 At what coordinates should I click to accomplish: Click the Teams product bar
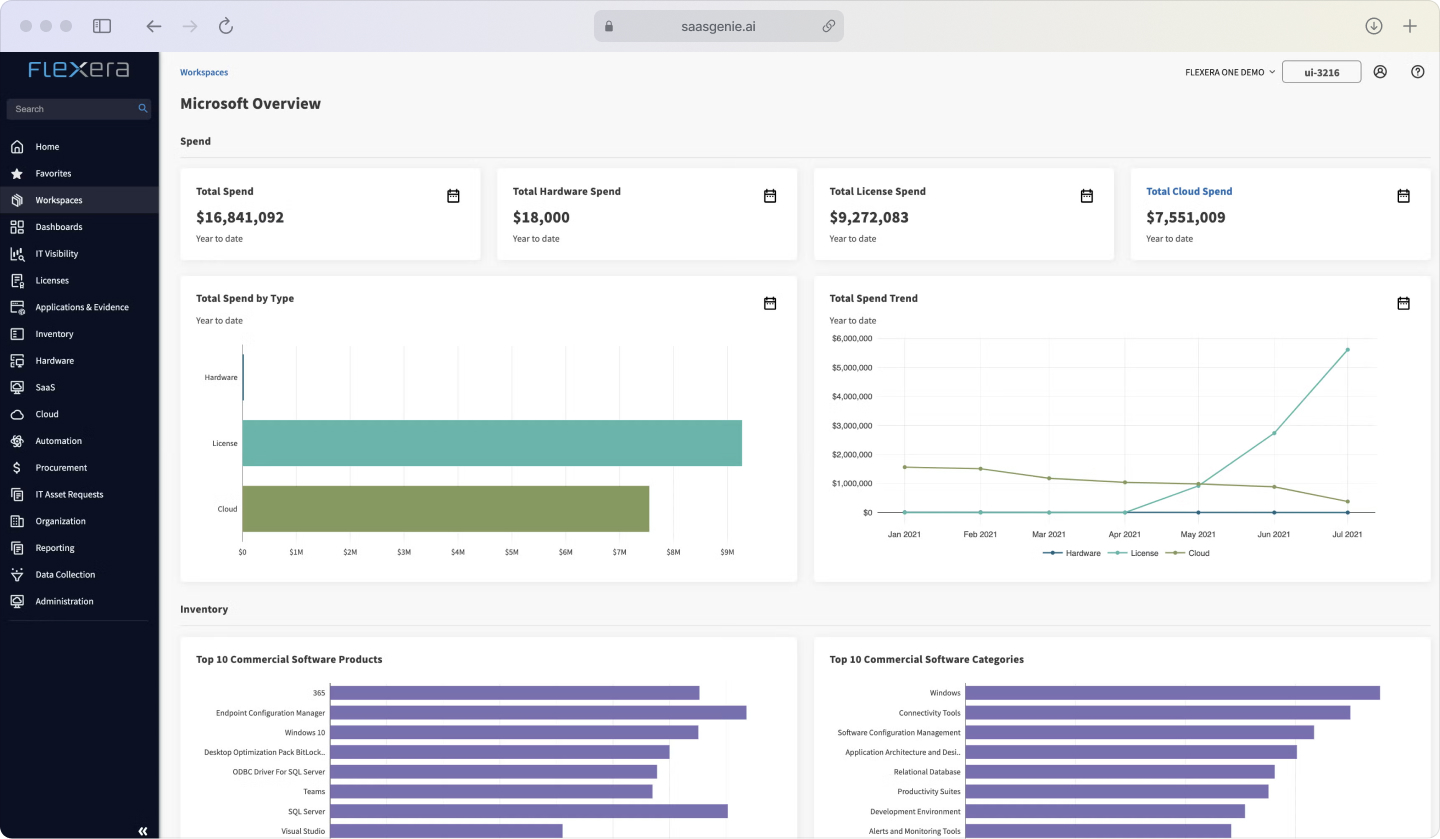point(491,791)
